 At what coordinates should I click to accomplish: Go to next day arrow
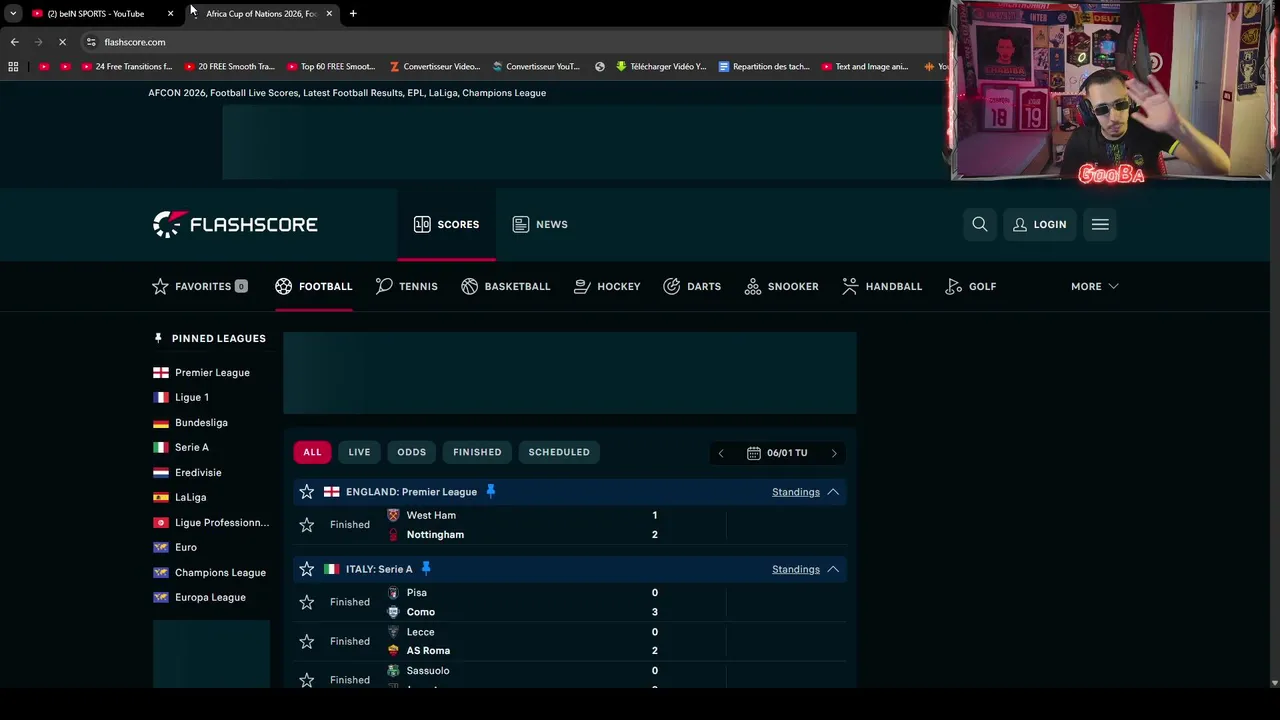coord(834,453)
